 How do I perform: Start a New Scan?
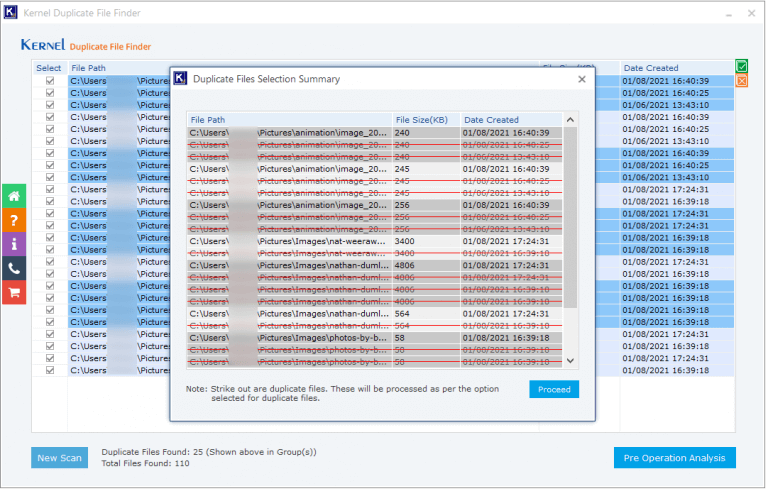61,458
